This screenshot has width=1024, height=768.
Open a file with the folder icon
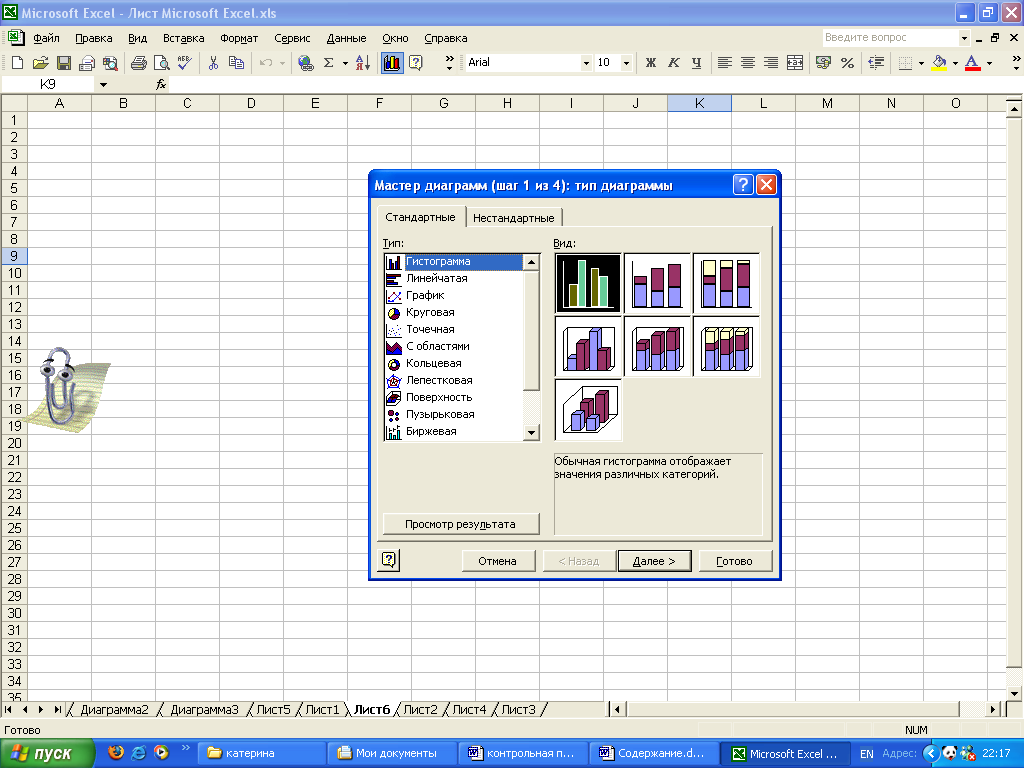click(40, 63)
